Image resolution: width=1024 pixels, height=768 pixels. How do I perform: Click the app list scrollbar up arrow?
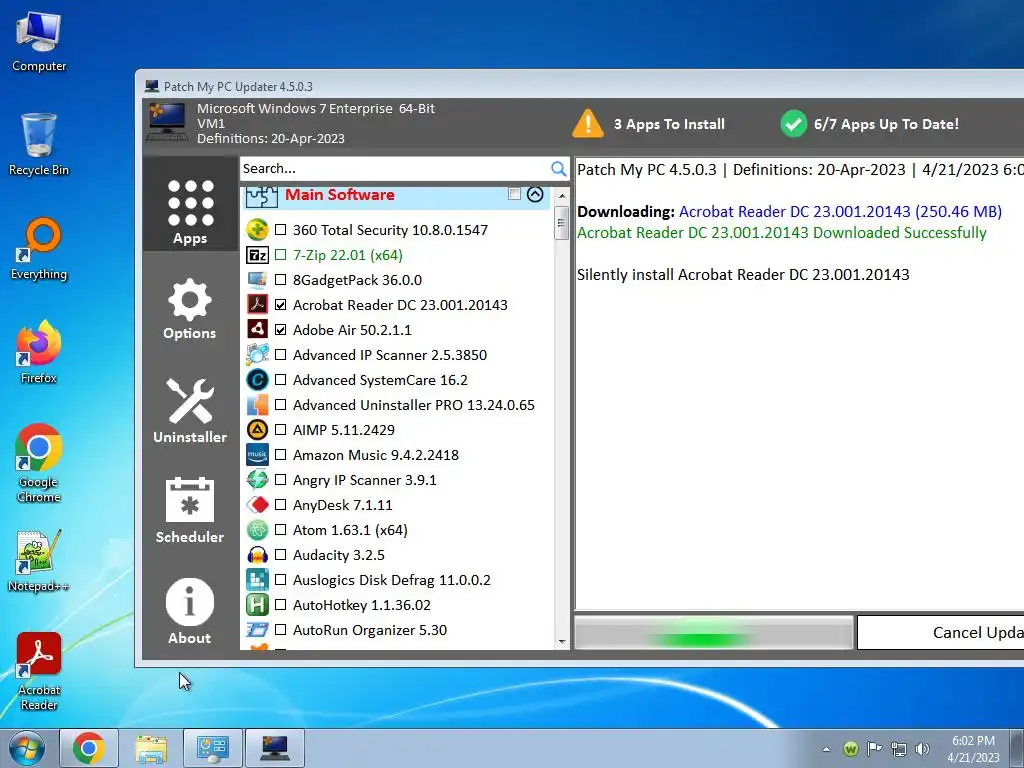562,196
